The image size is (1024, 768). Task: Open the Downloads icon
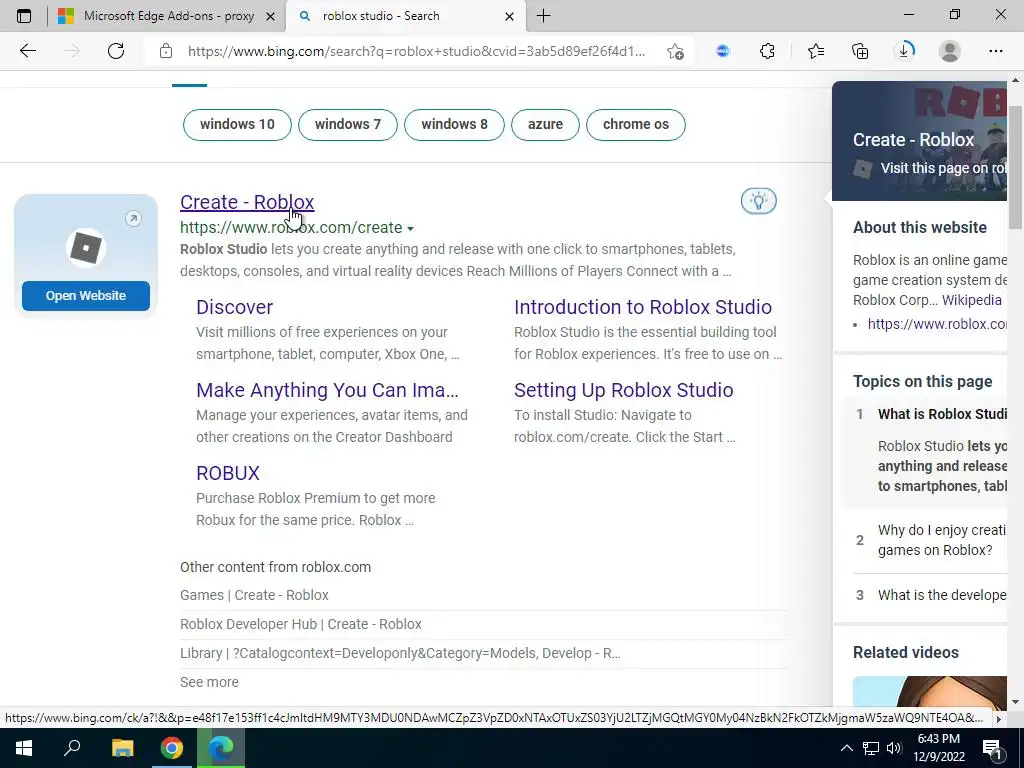coord(904,51)
